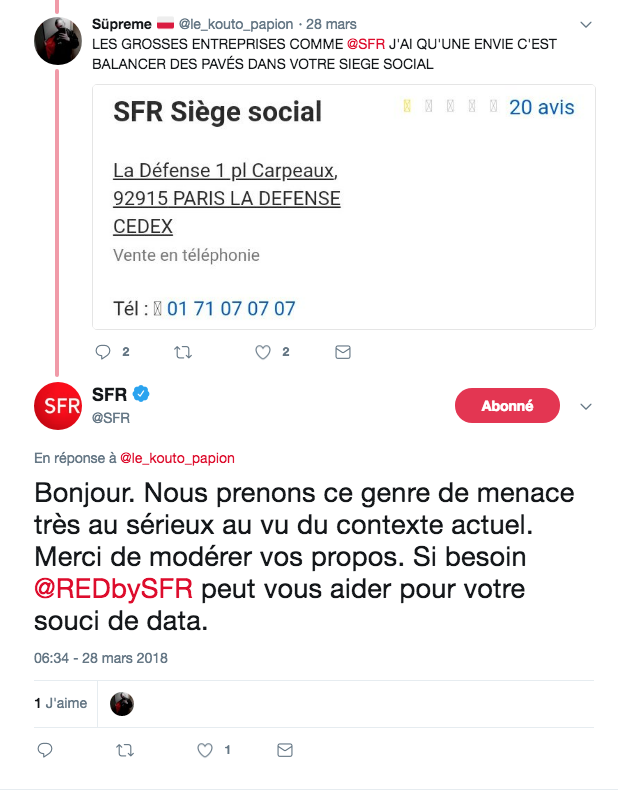Screen dimensions: 618x790
Task: Expand SFR tweet options chevron
Action: pos(587,406)
